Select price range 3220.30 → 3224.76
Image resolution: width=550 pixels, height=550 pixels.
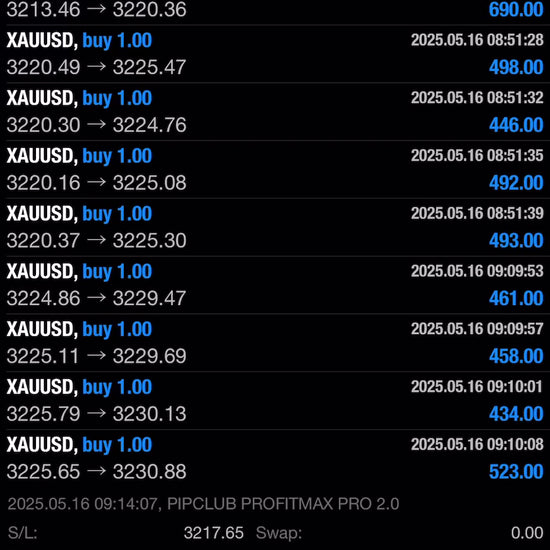click(96, 125)
